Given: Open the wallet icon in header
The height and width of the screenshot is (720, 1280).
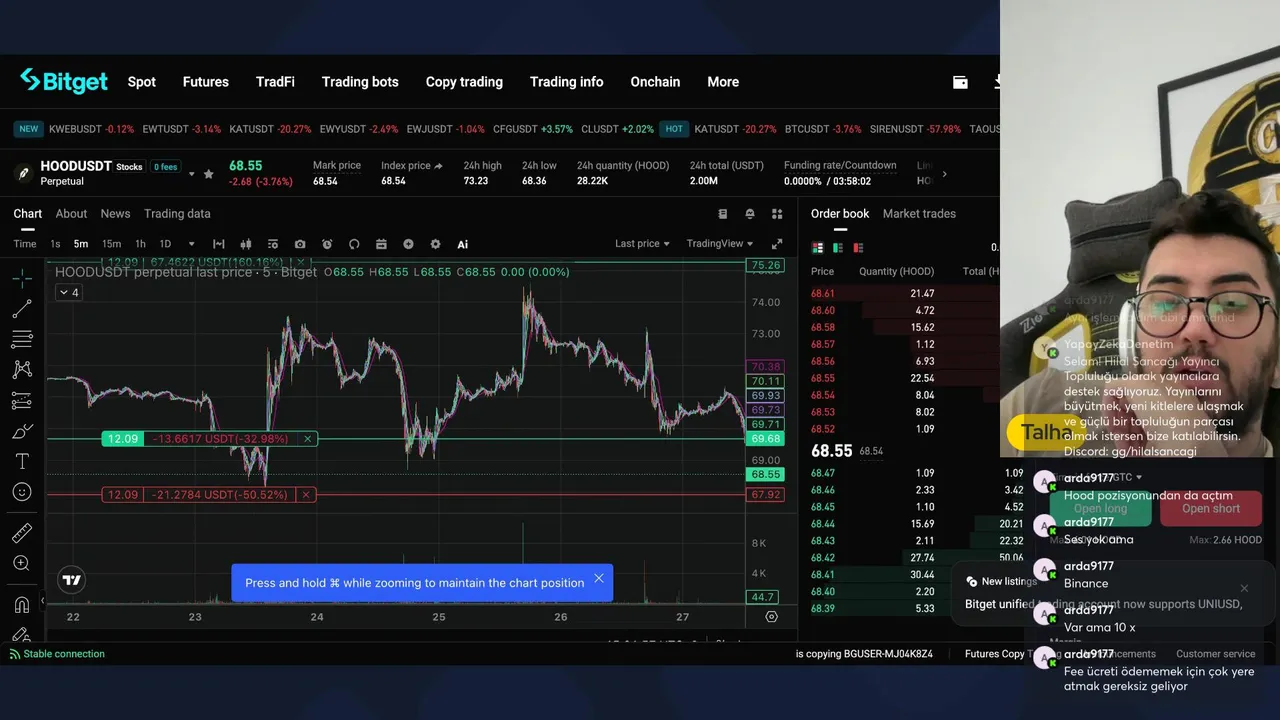Looking at the screenshot, I should click(x=960, y=82).
